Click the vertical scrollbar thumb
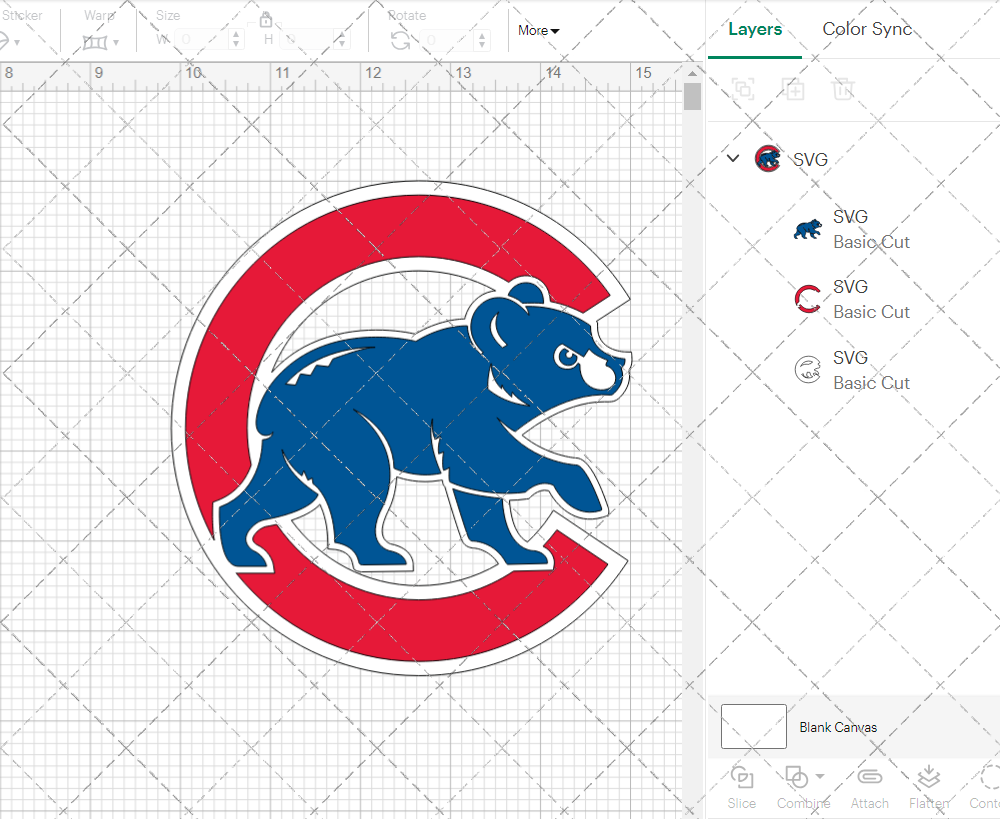The width and height of the screenshot is (1000, 819). click(692, 96)
